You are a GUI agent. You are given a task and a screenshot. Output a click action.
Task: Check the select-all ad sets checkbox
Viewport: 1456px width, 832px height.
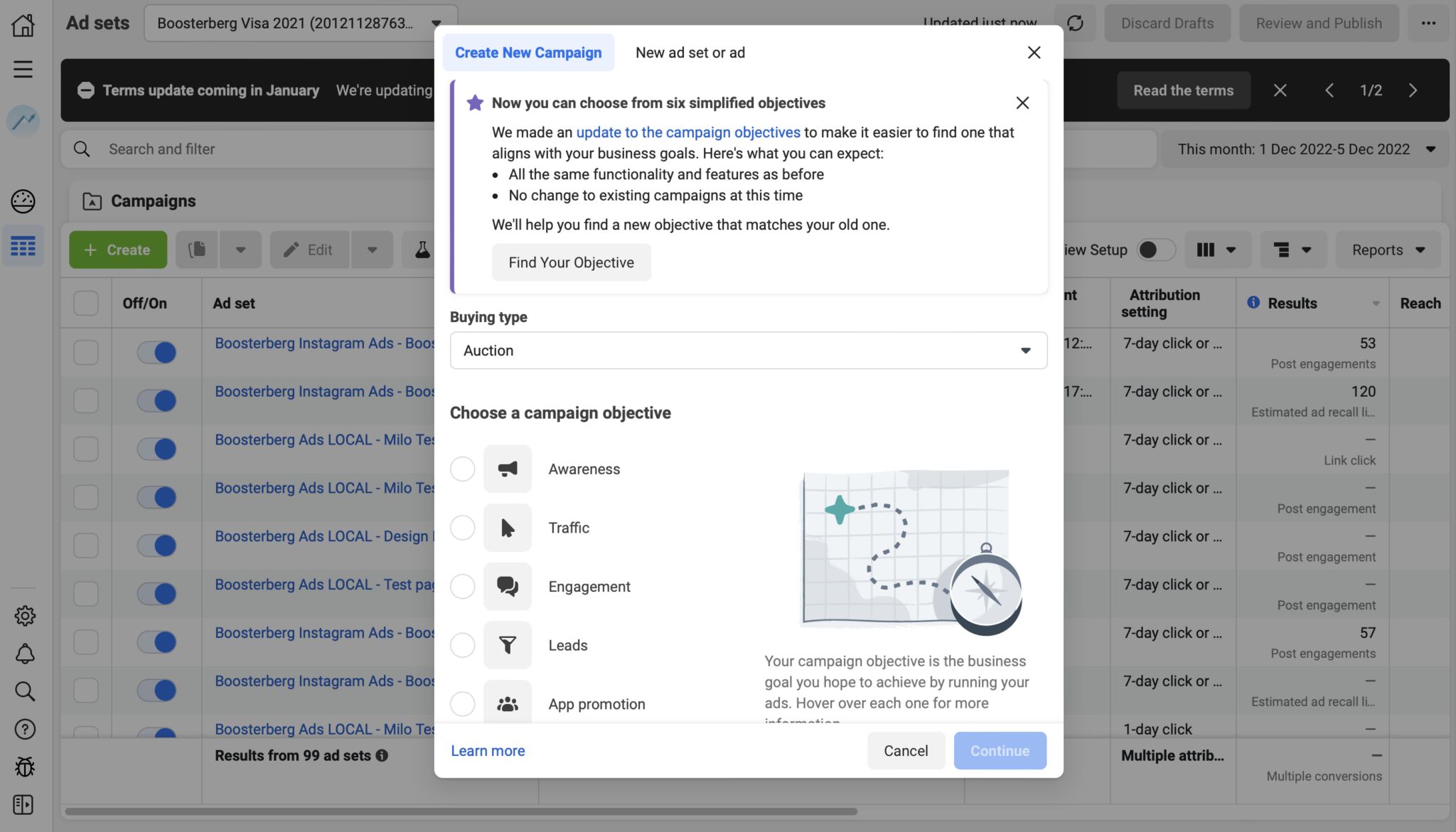86,303
